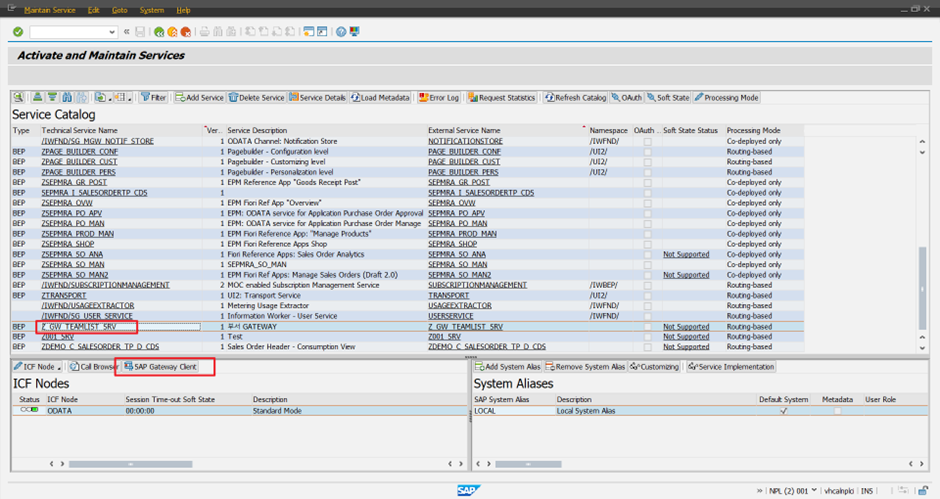
Task: Click Add Service in the catalog toolbar
Action: pos(200,97)
